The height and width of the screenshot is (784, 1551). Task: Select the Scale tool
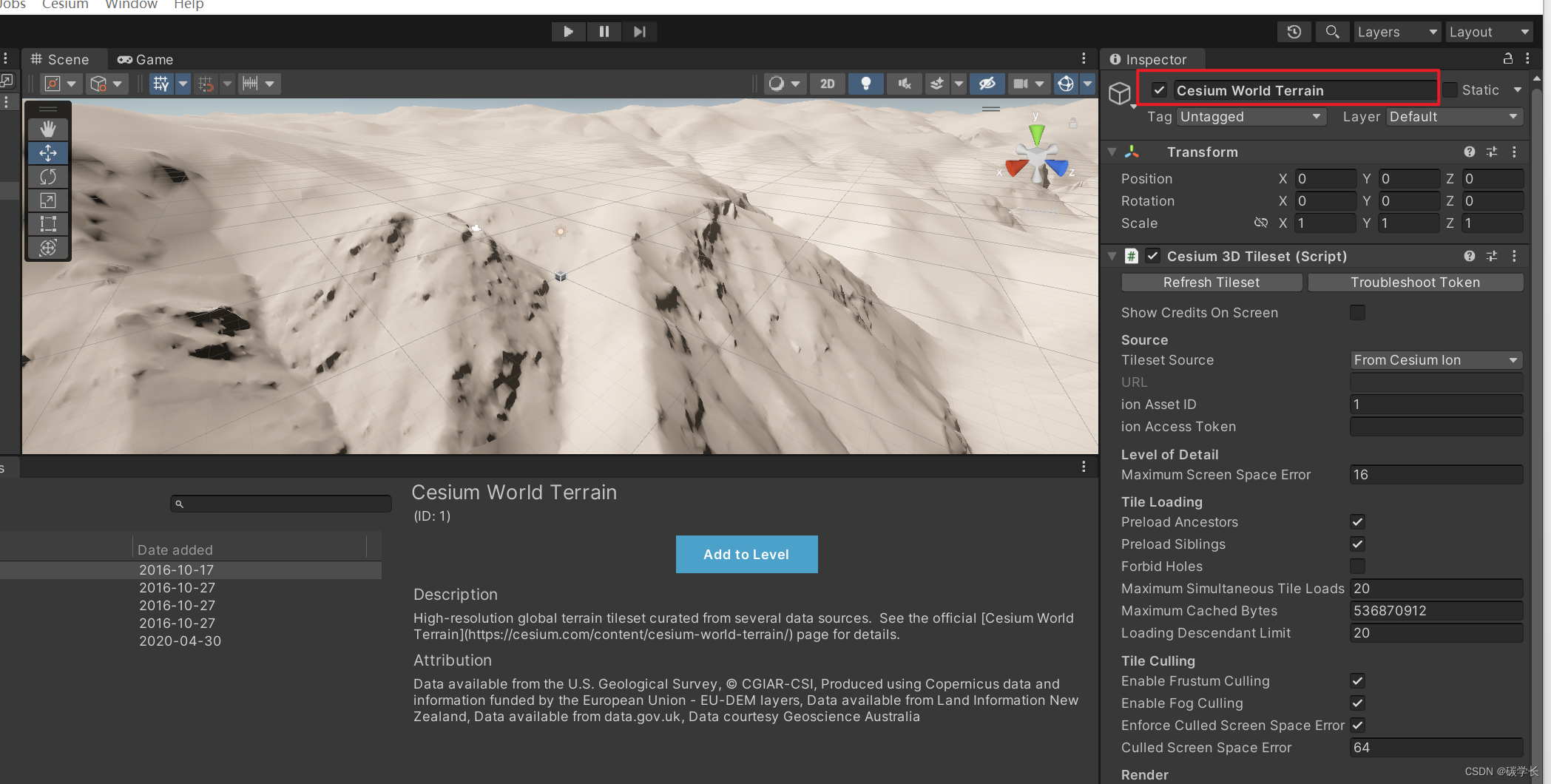click(x=48, y=200)
